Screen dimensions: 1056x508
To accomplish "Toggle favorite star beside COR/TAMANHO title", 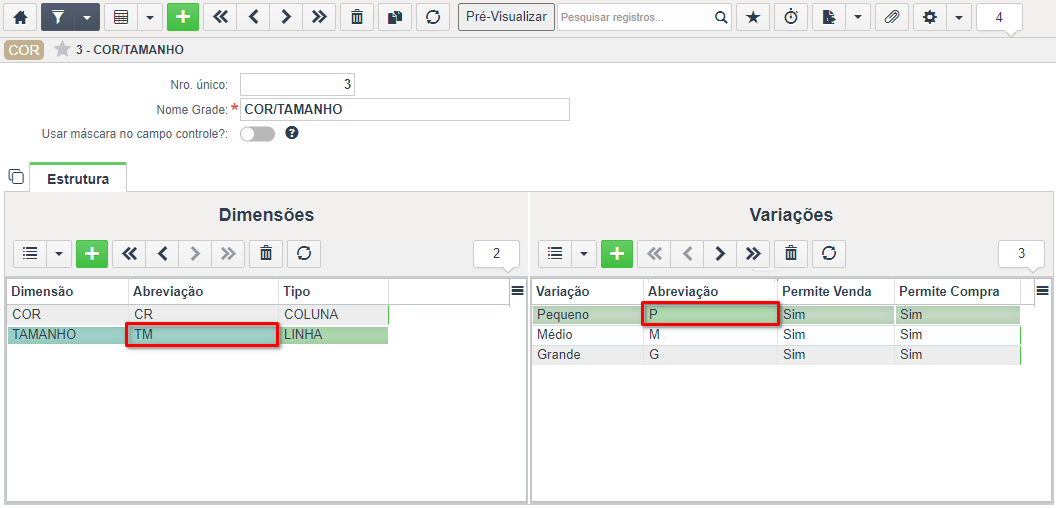I will pos(62,49).
